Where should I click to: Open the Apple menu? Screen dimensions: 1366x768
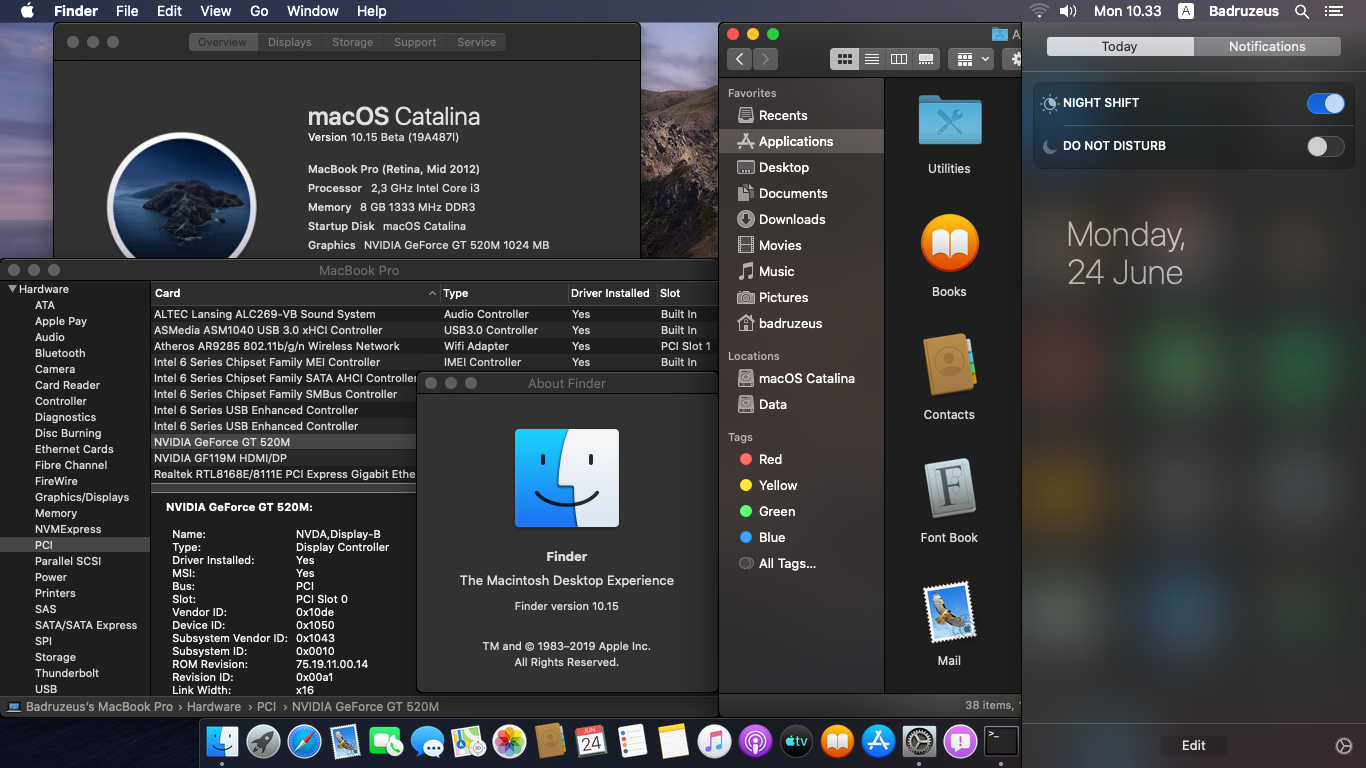27,11
